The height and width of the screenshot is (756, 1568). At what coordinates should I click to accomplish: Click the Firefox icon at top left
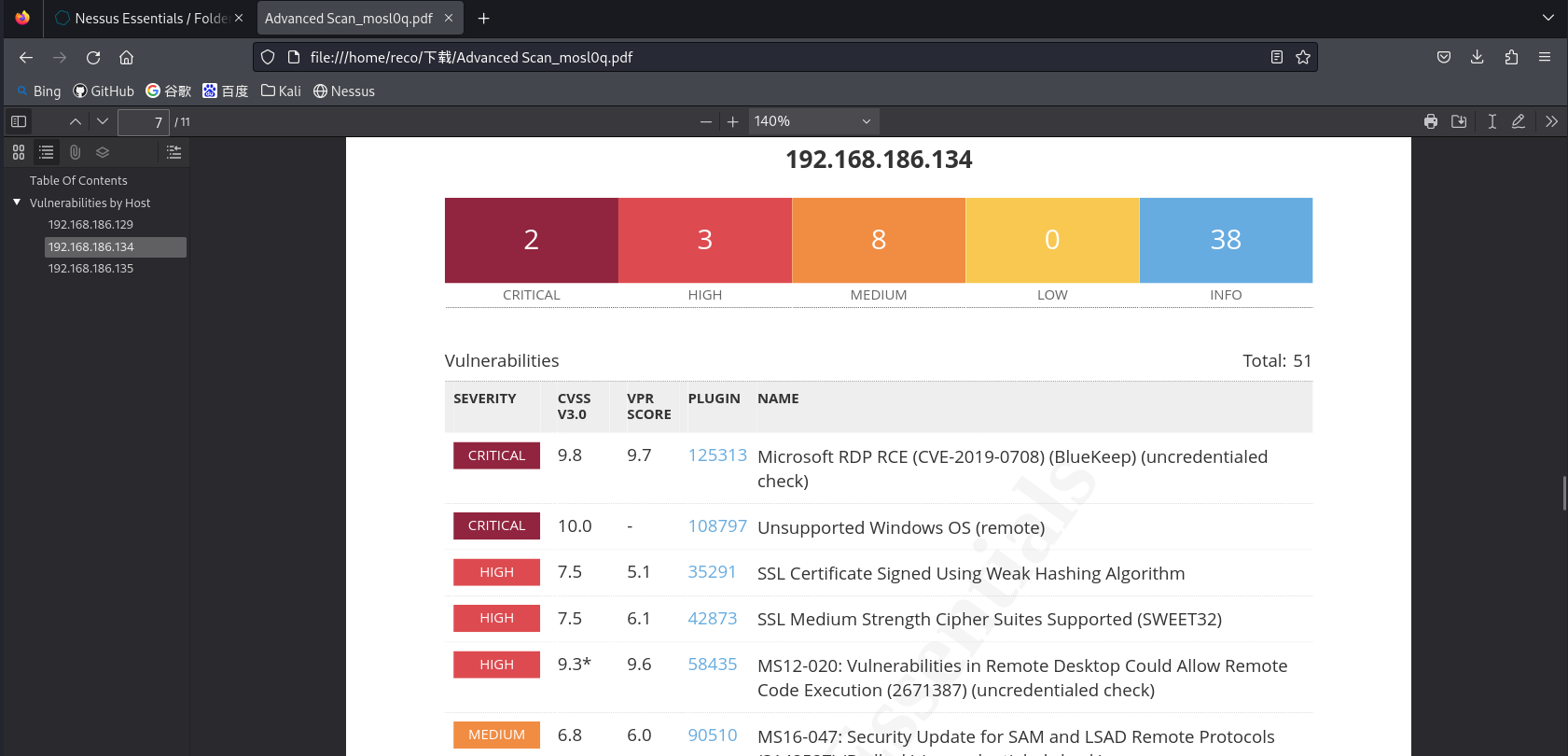(22, 18)
